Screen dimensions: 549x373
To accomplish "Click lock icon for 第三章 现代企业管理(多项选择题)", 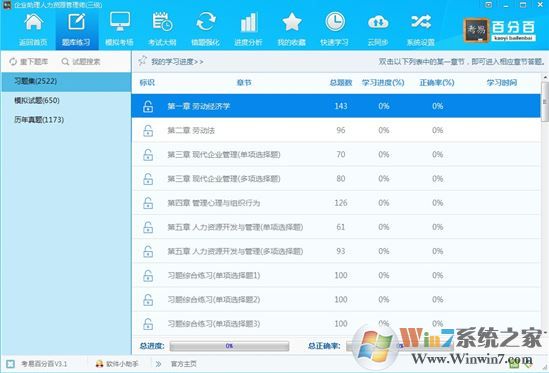I will tap(148, 179).
